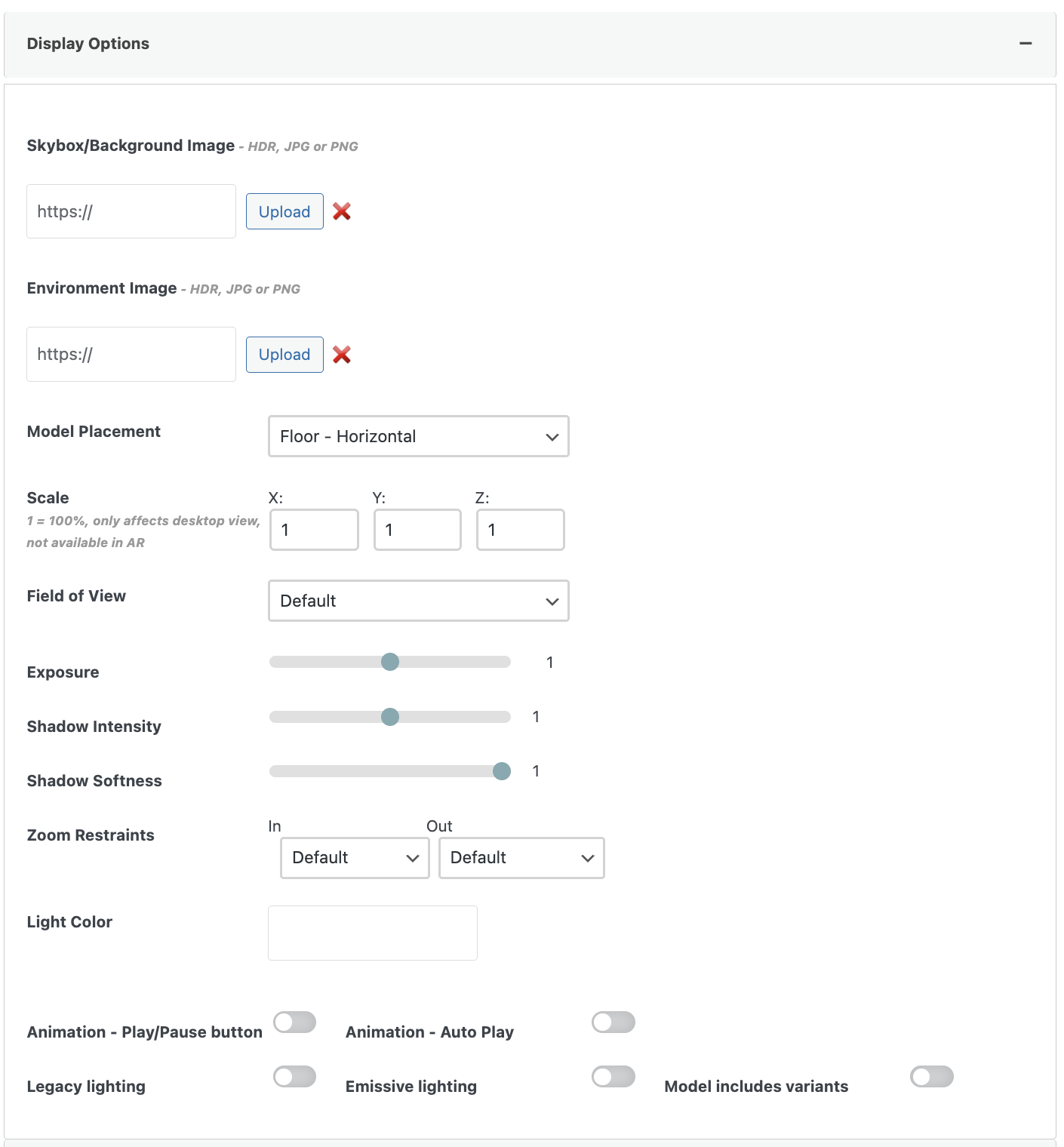Open the Light Color picker field

(x=372, y=933)
